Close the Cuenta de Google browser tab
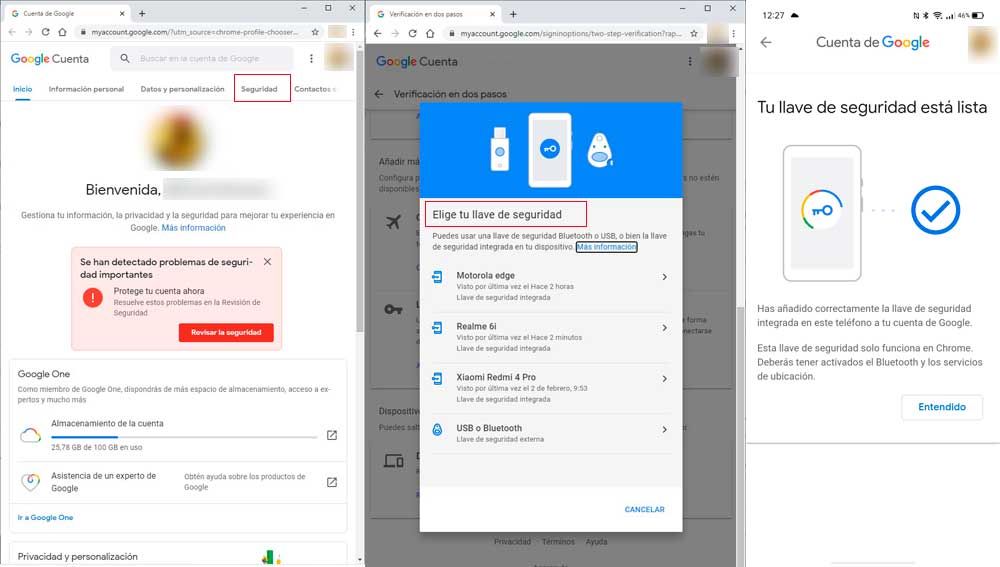This screenshot has height=567, width=1000. point(122,13)
